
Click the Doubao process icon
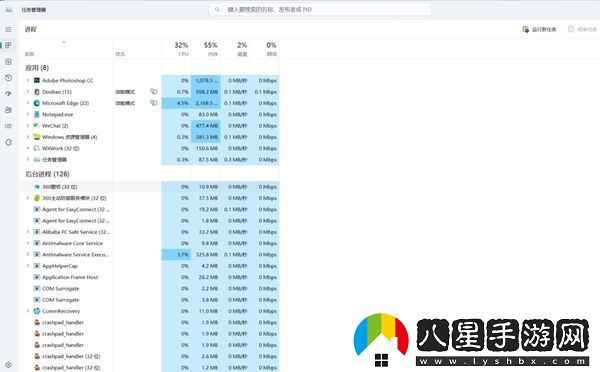coord(37,92)
